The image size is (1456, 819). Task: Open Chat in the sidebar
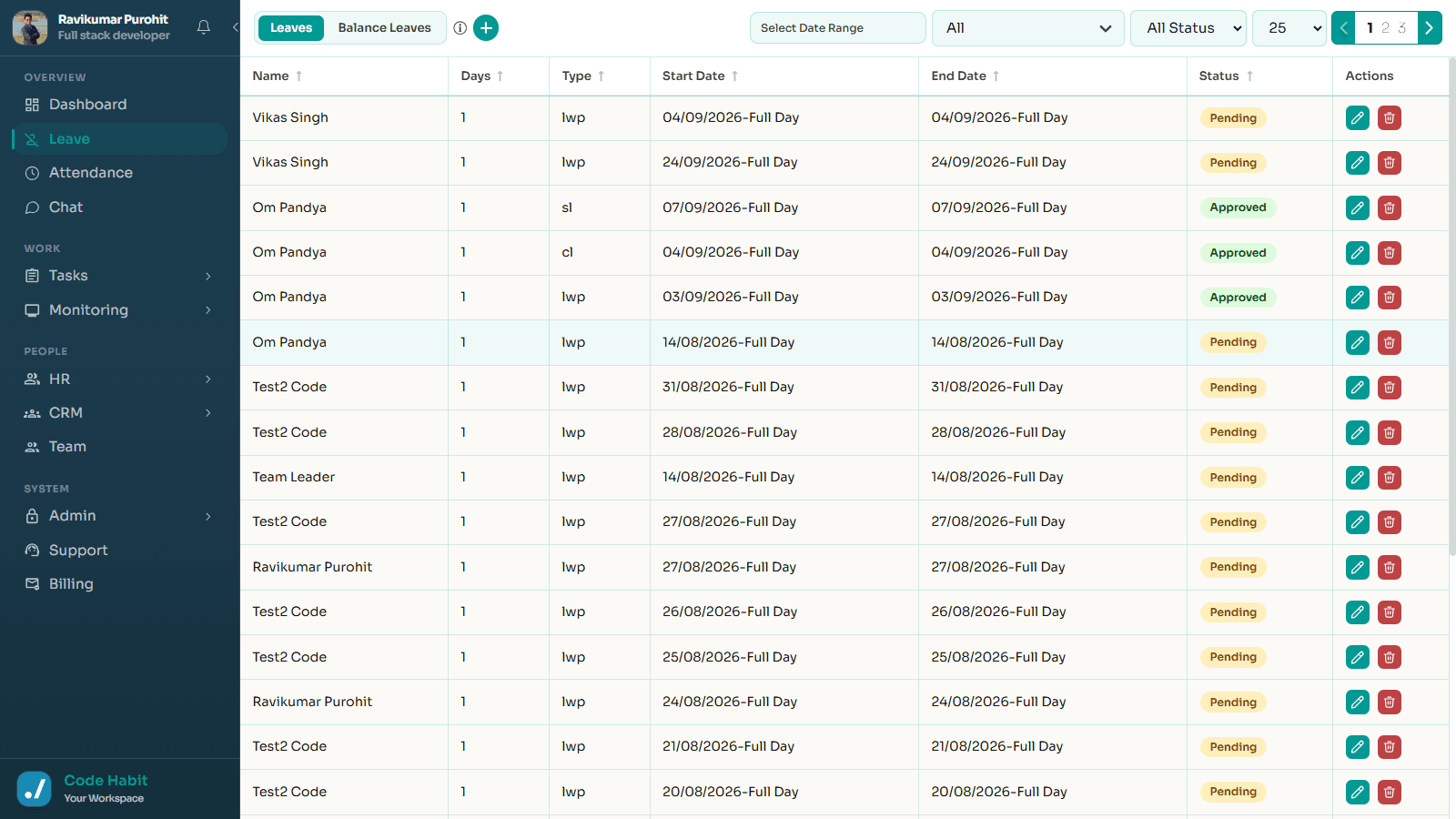(118, 207)
